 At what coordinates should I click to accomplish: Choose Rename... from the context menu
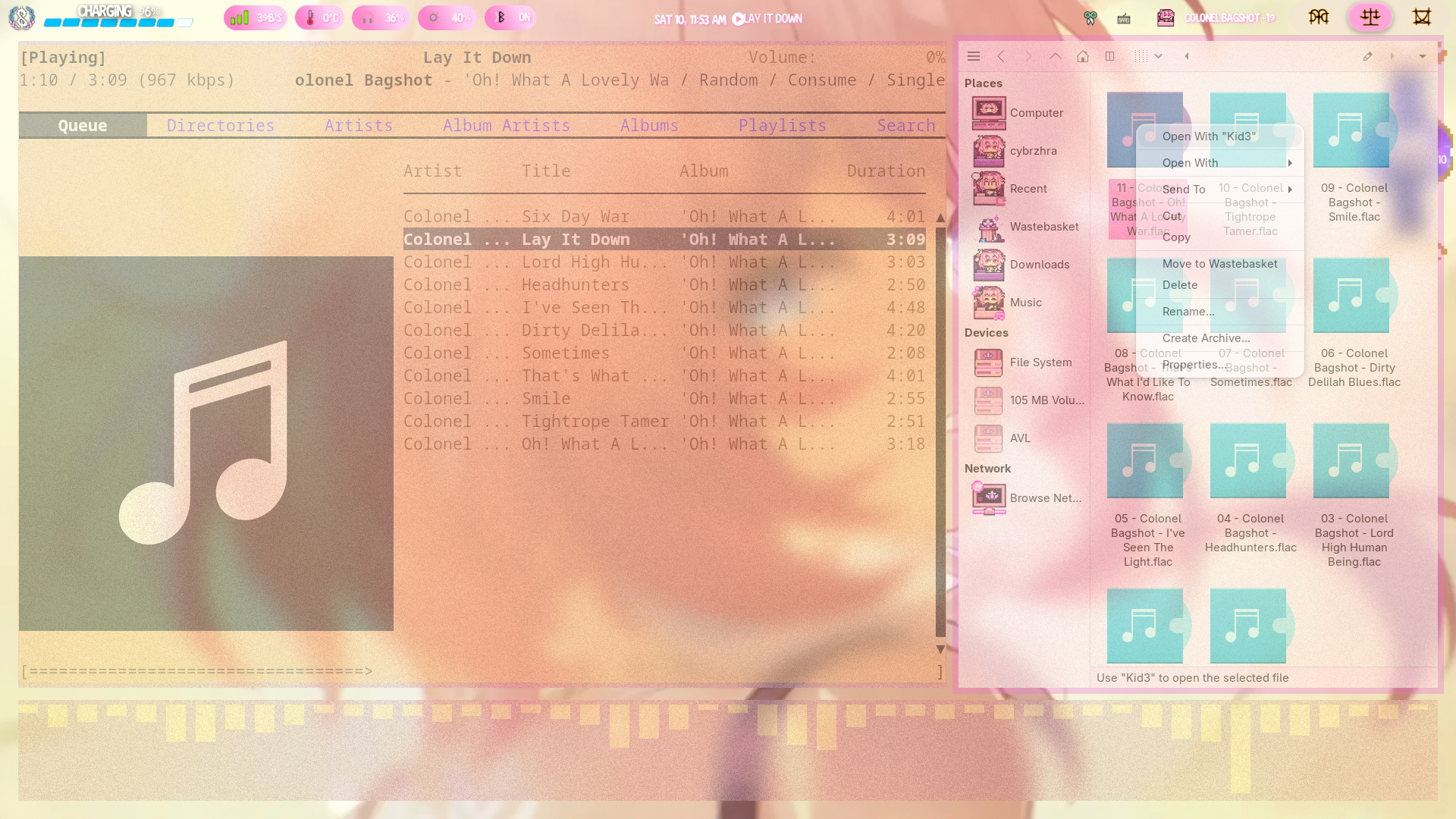(x=1188, y=312)
